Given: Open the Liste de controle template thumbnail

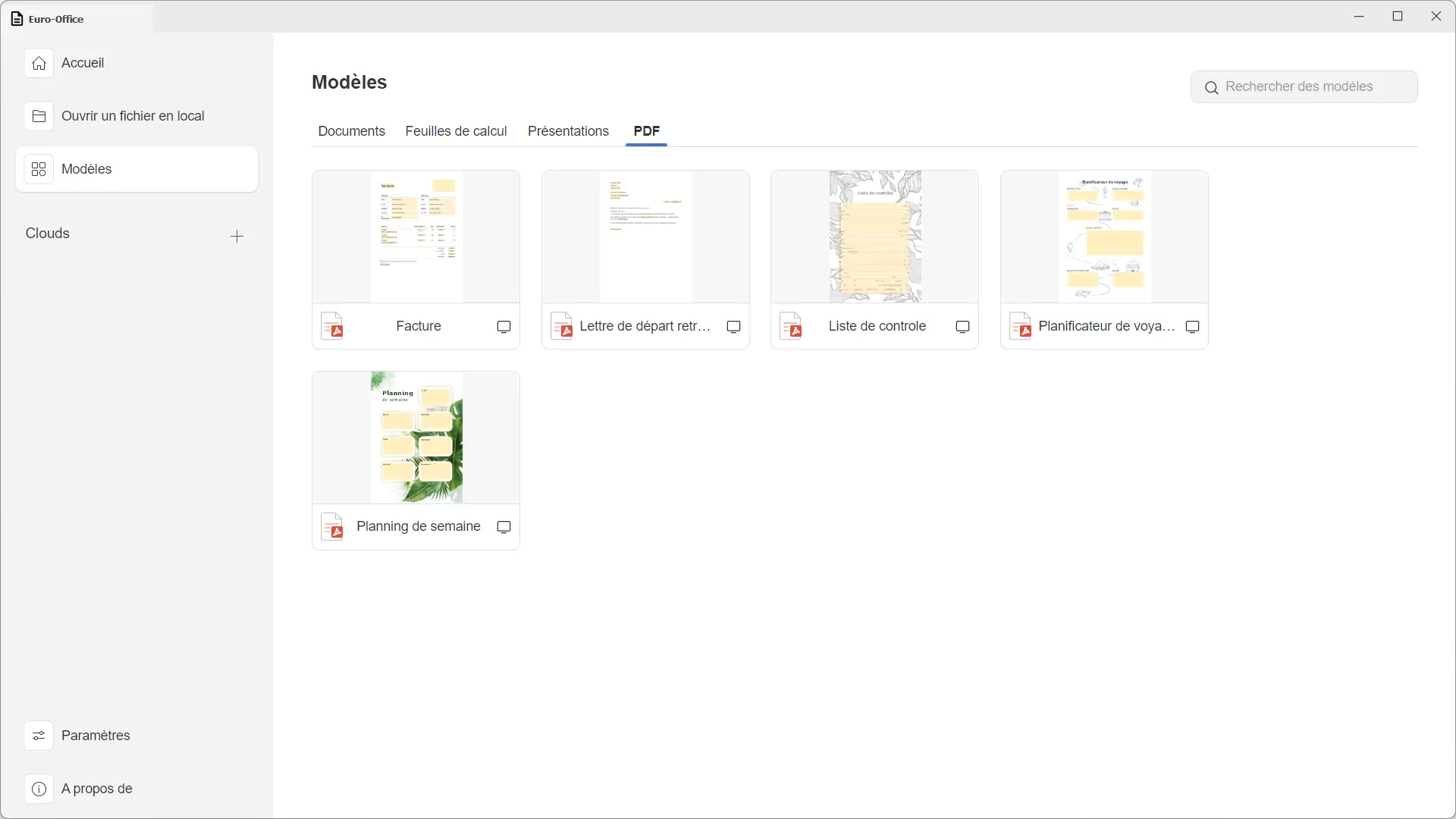Looking at the screenshot, I should coord(874,237).
